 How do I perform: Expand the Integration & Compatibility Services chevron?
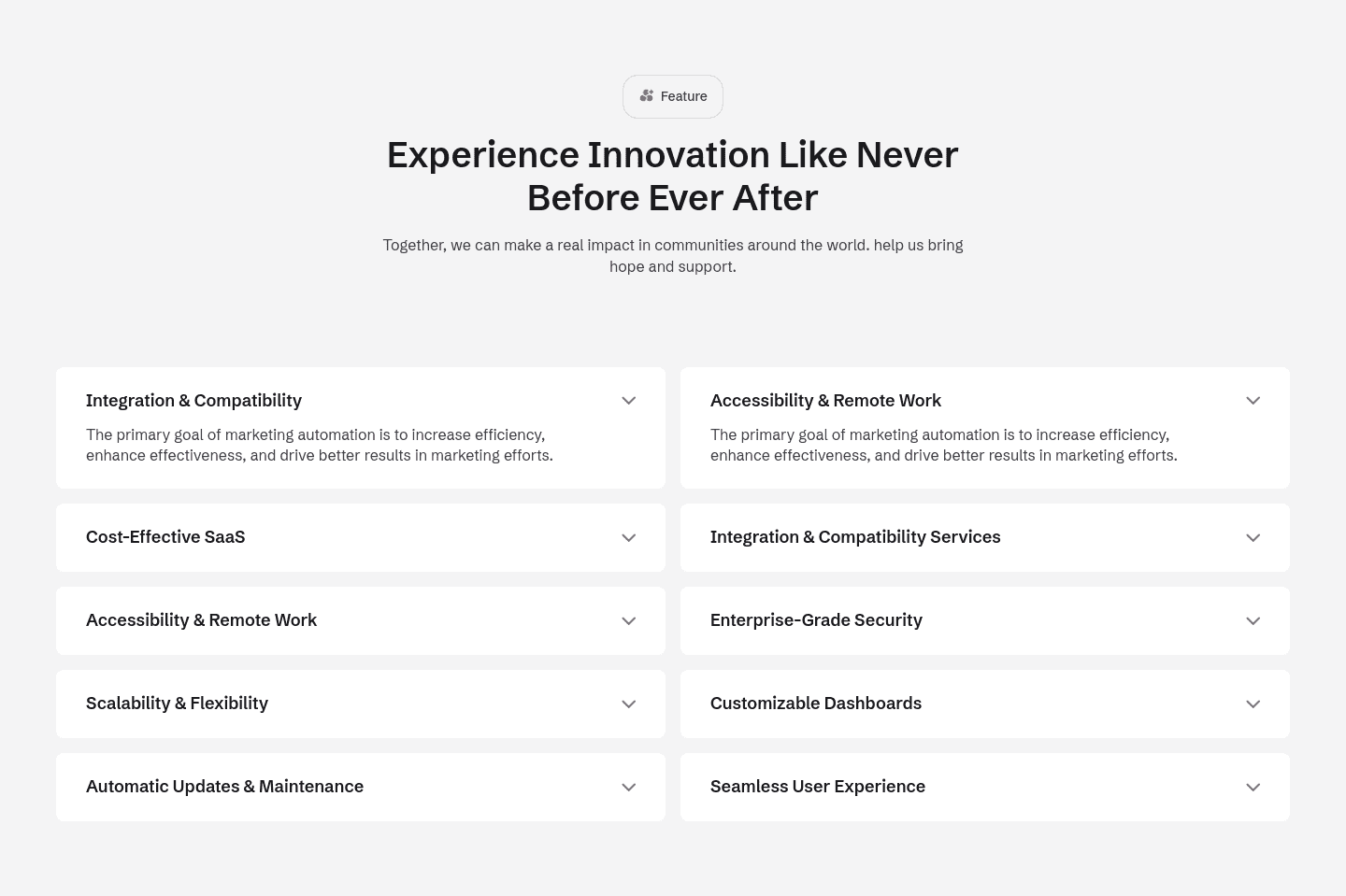1253,538
